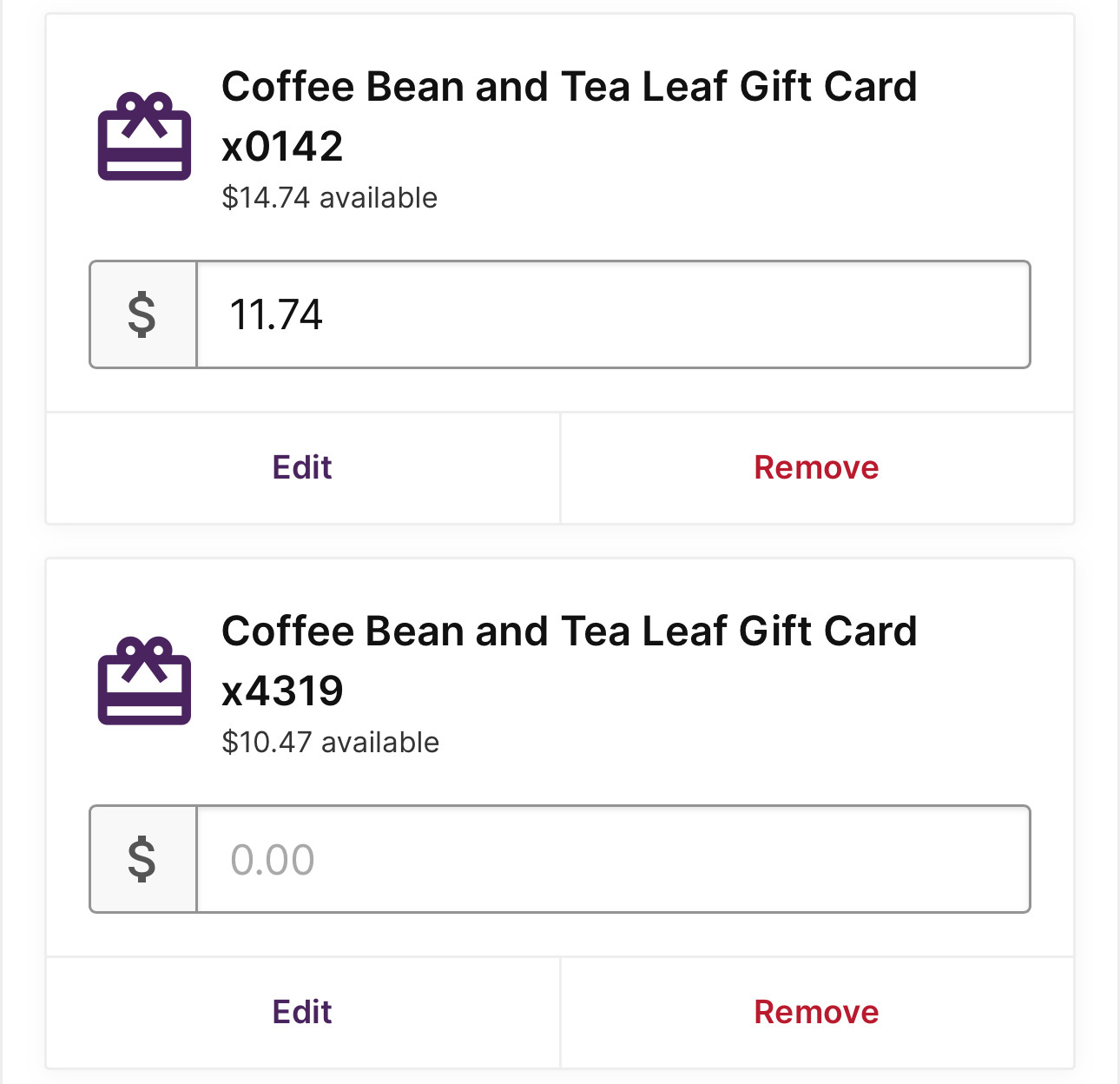
Task: Click the "$10.47 available" balance text
Action: click(331, 743)
